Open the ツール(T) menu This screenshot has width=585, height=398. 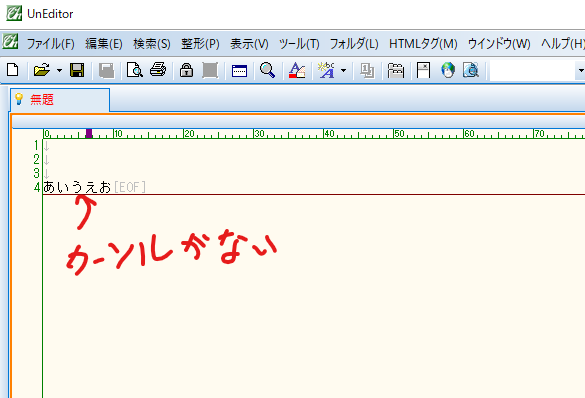(299, 44)
